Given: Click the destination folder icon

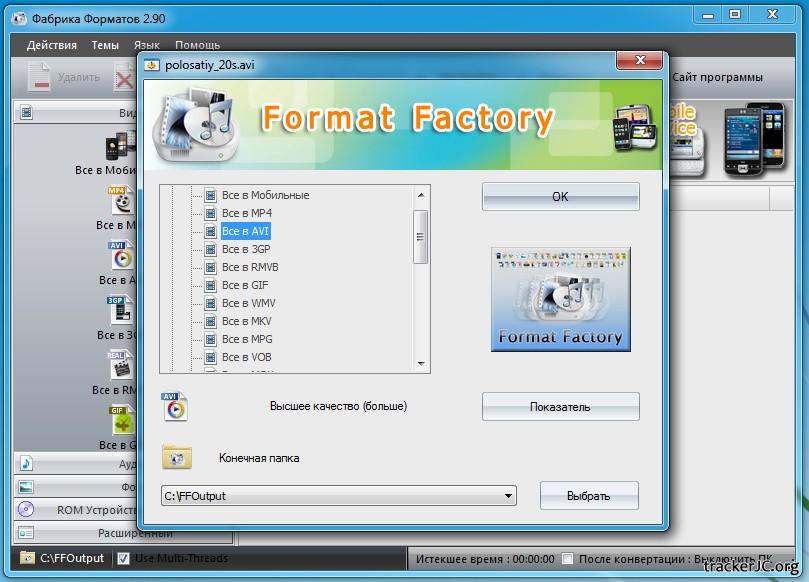Looking at the screenshot, I should pos(176,457).
